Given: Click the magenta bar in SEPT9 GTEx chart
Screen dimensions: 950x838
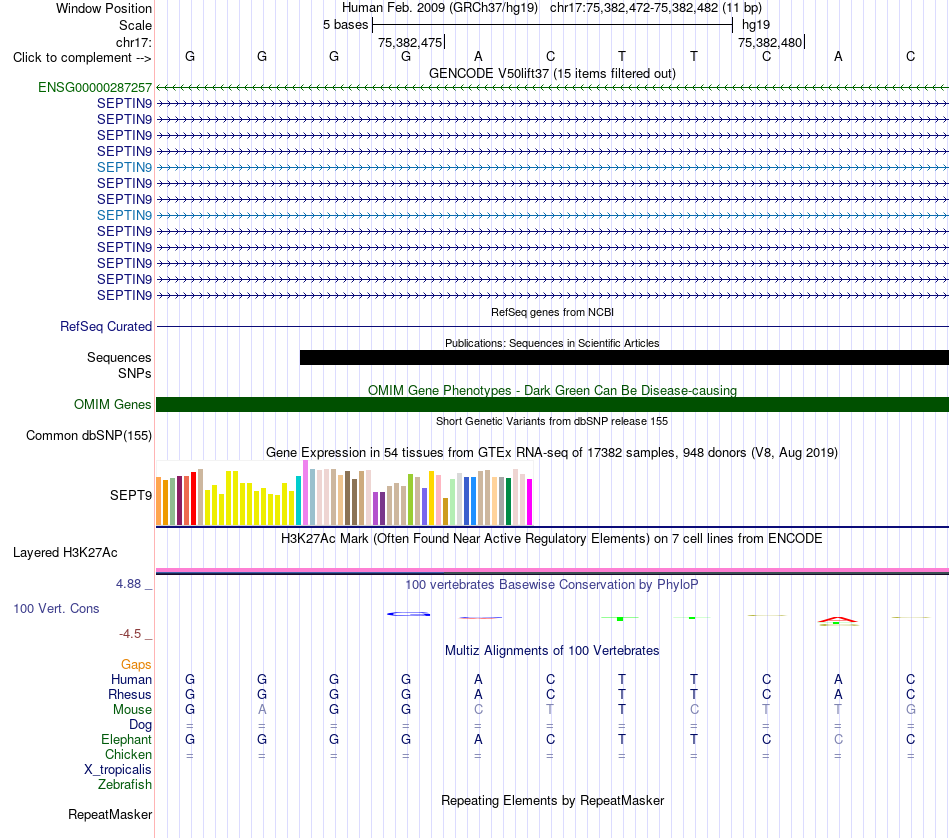Looking at the screenshot, I should click(530, 502).
